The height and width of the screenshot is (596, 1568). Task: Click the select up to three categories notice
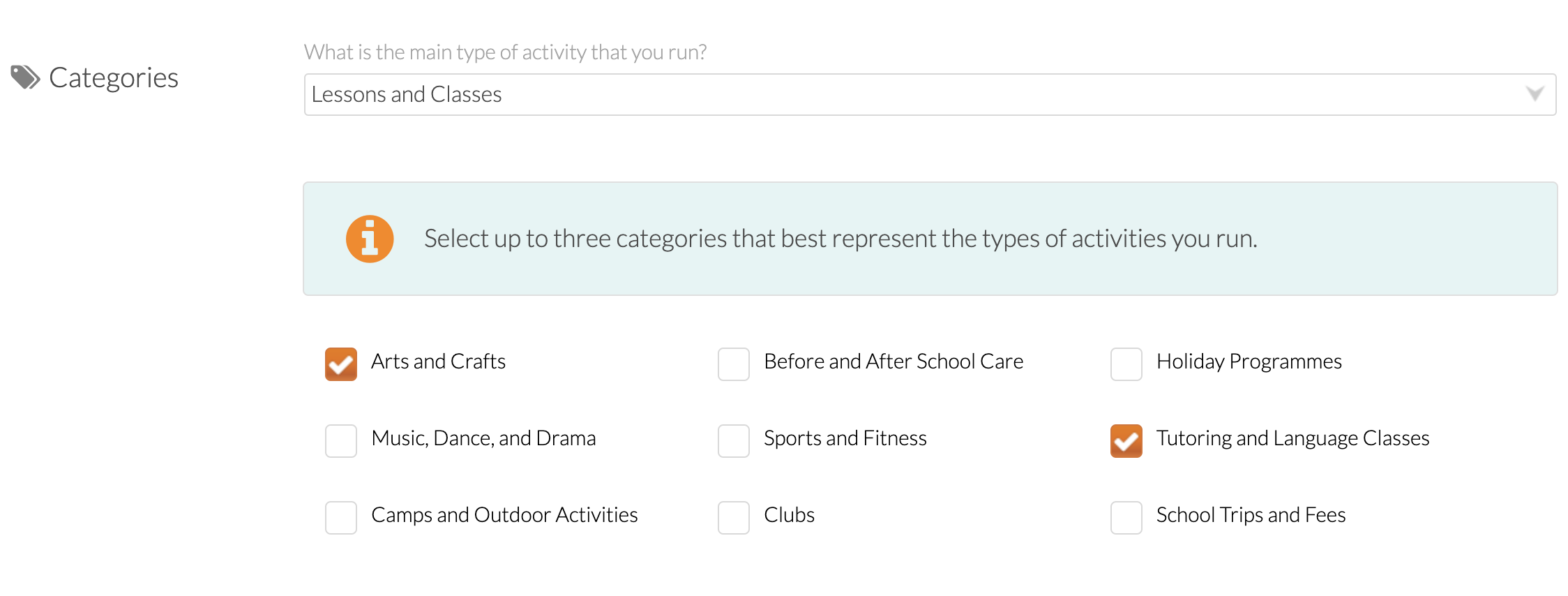930,239
